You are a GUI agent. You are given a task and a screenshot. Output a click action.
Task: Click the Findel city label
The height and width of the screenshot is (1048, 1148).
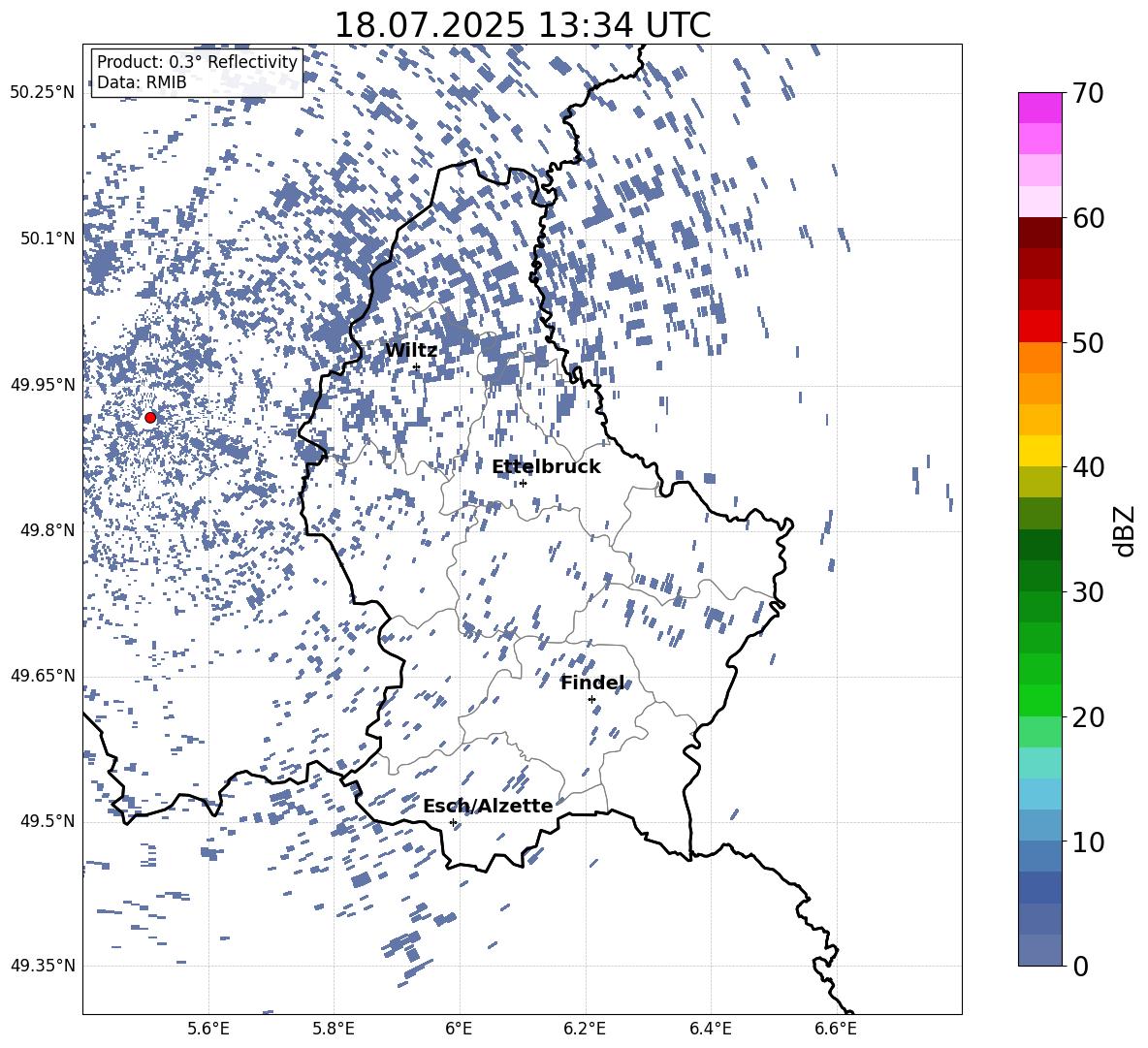(x=592, y=683)
